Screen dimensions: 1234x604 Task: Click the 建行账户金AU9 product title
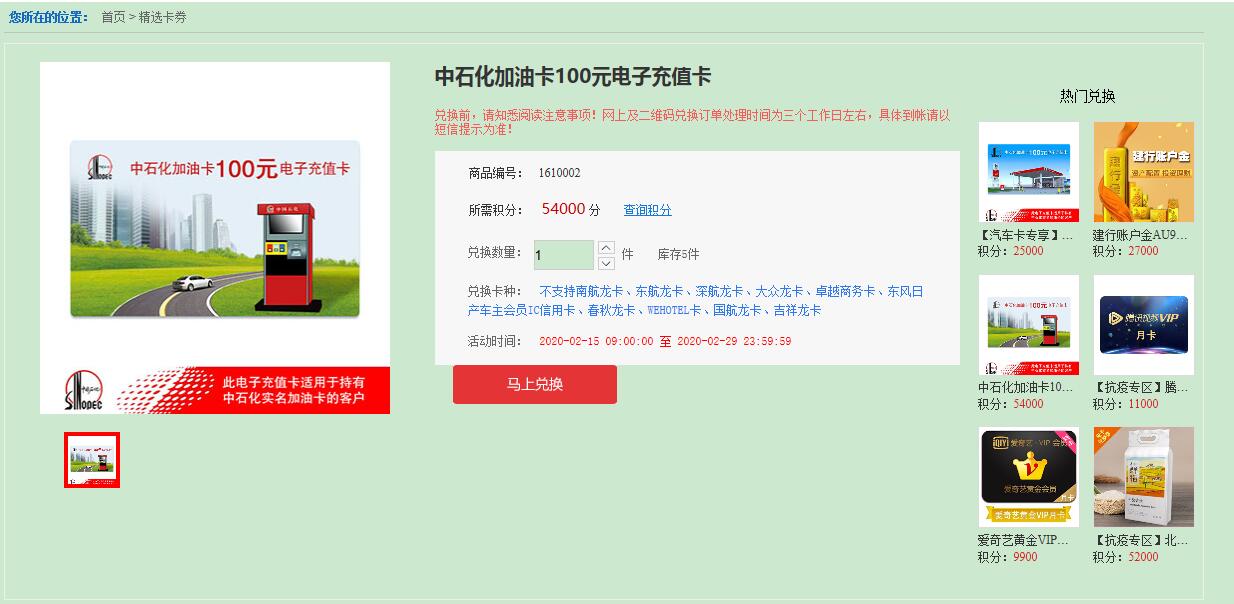1140,235
